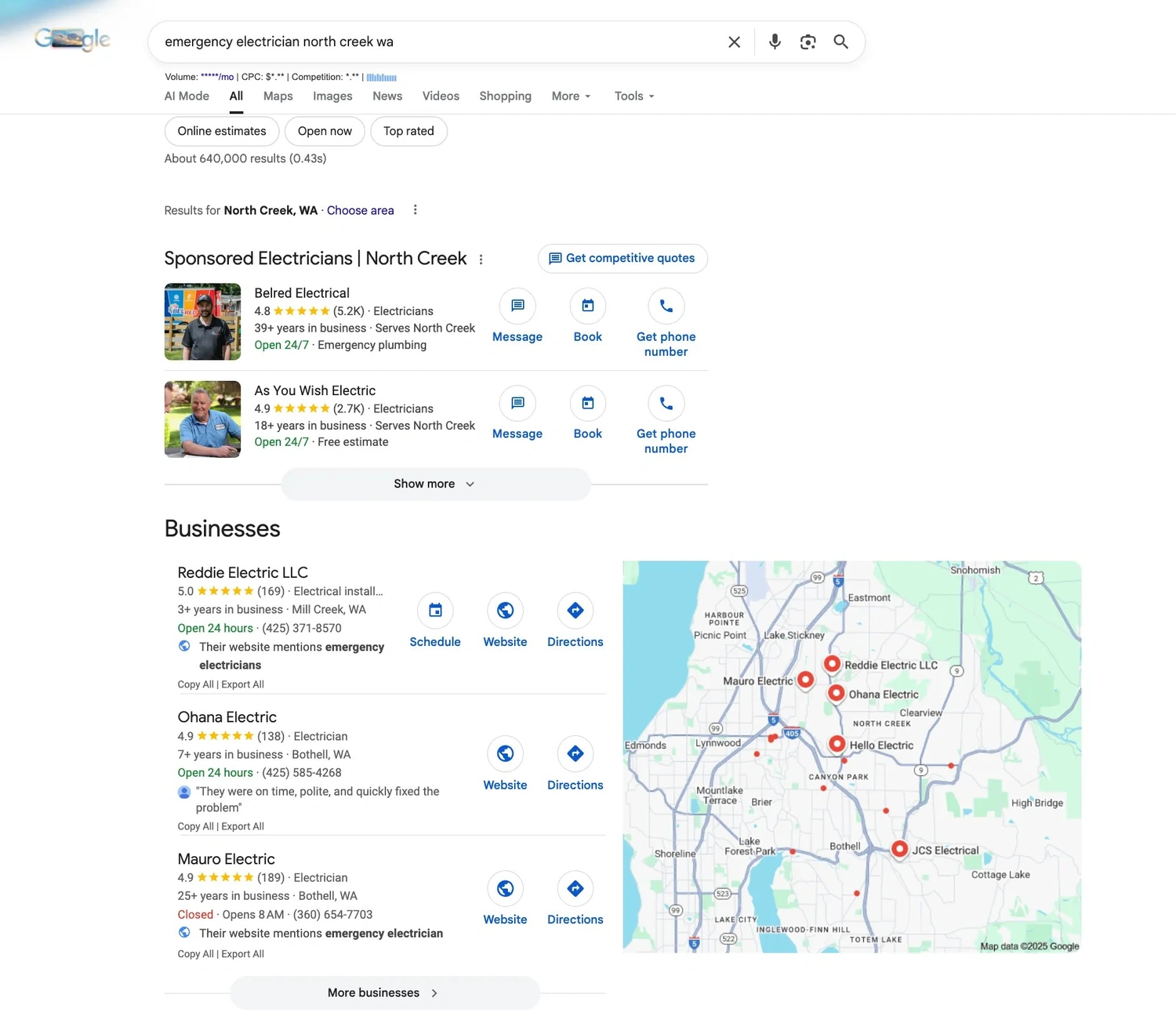Start voice search with the microphone icon
Screen dimensions: 1176x1023
775,42
